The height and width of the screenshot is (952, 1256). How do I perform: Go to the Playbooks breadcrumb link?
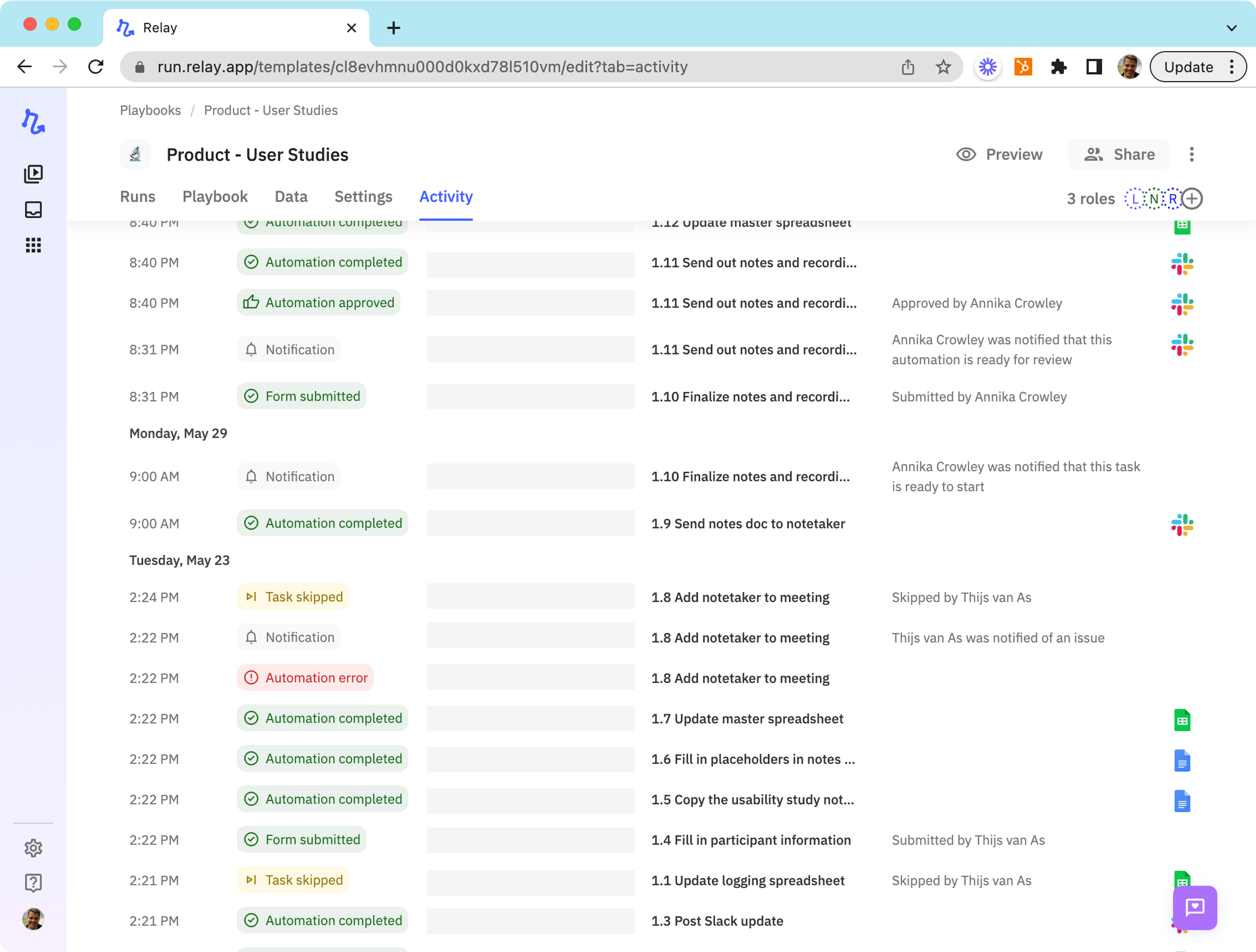(150, 110)
